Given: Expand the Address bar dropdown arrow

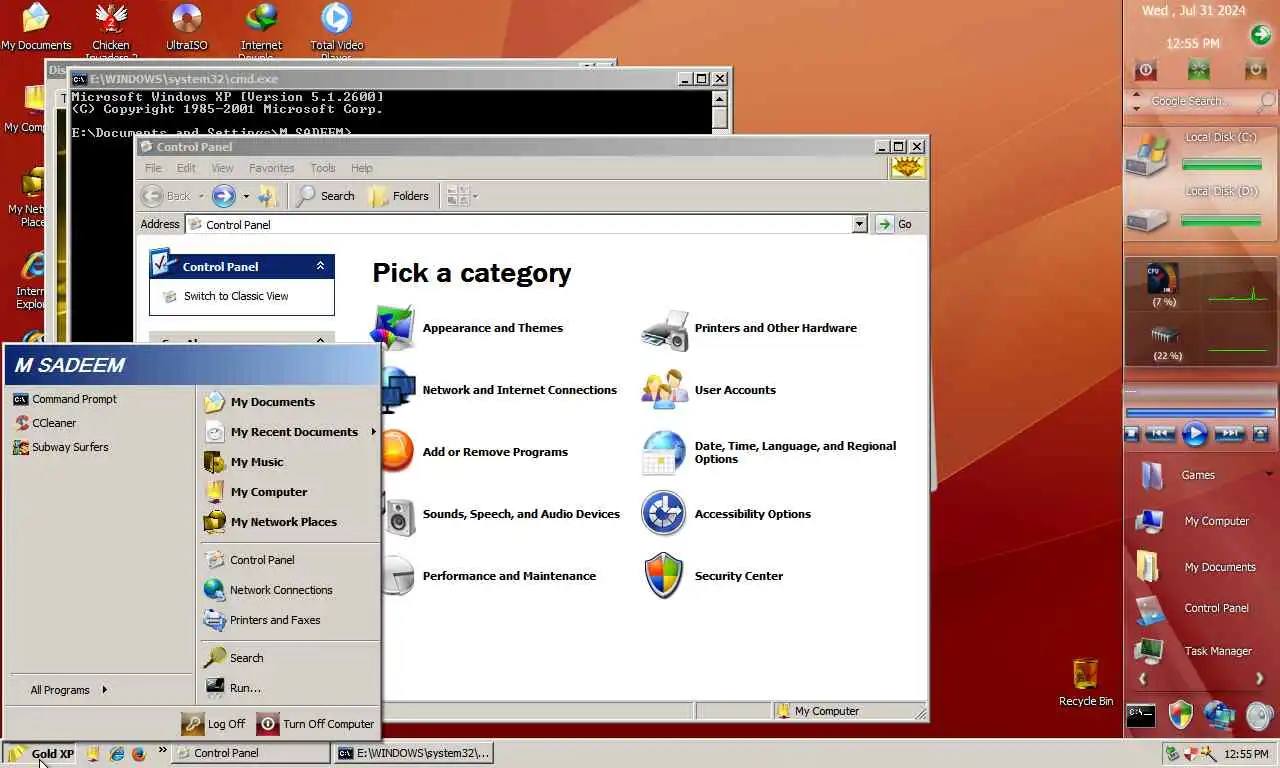Looking at the screenshot, I should coord(859,224).
